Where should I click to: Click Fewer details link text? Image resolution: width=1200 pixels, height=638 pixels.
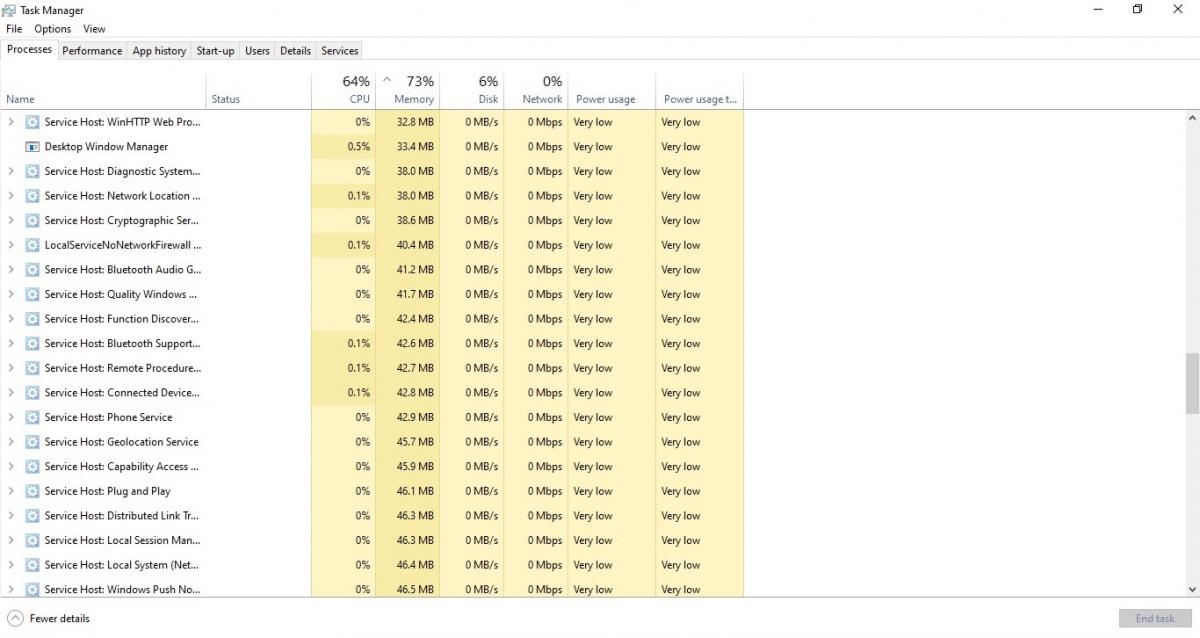tap(60, 619)
